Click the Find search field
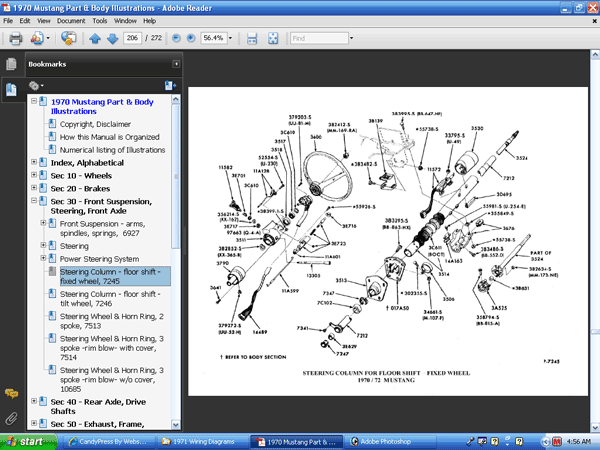Screen dimensions: 600x450 click(320, 38)
